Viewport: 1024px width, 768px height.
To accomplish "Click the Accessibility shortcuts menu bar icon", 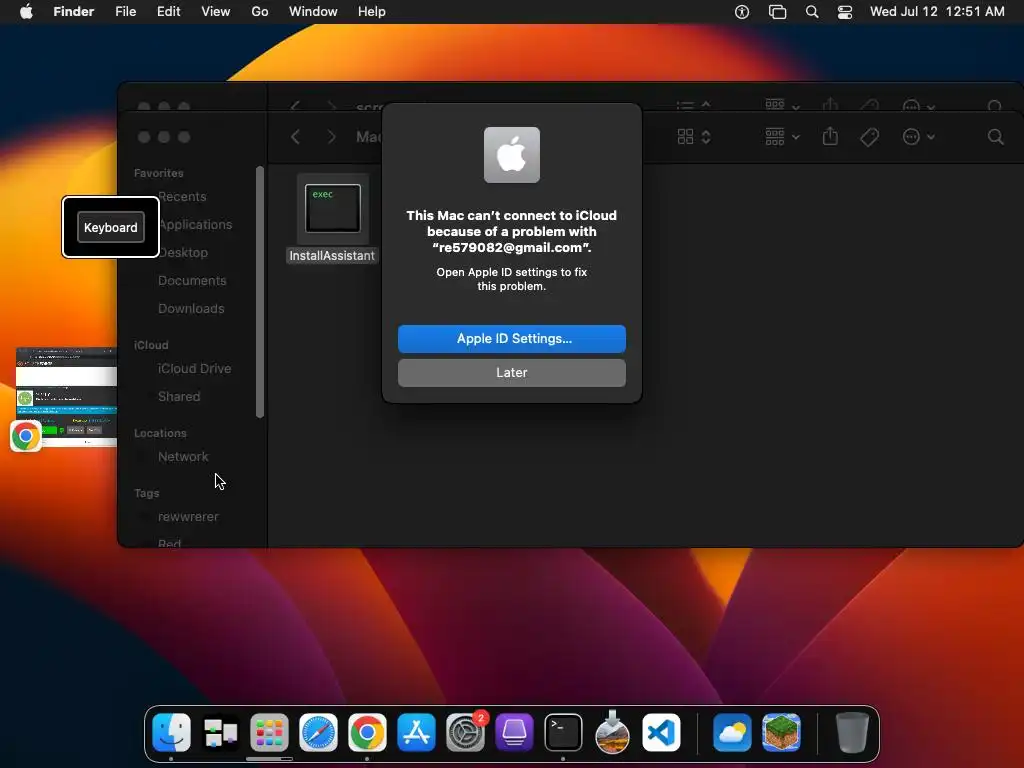I will [x=742, y=12].
